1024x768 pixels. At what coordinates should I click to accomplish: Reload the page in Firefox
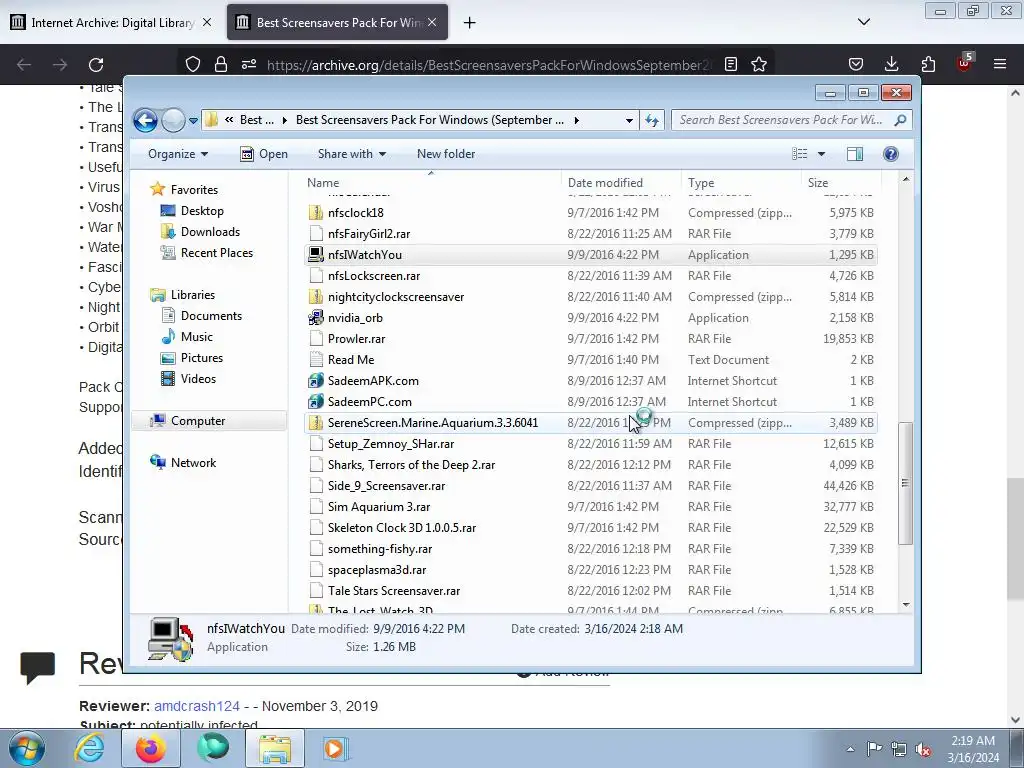coord(96,65)
